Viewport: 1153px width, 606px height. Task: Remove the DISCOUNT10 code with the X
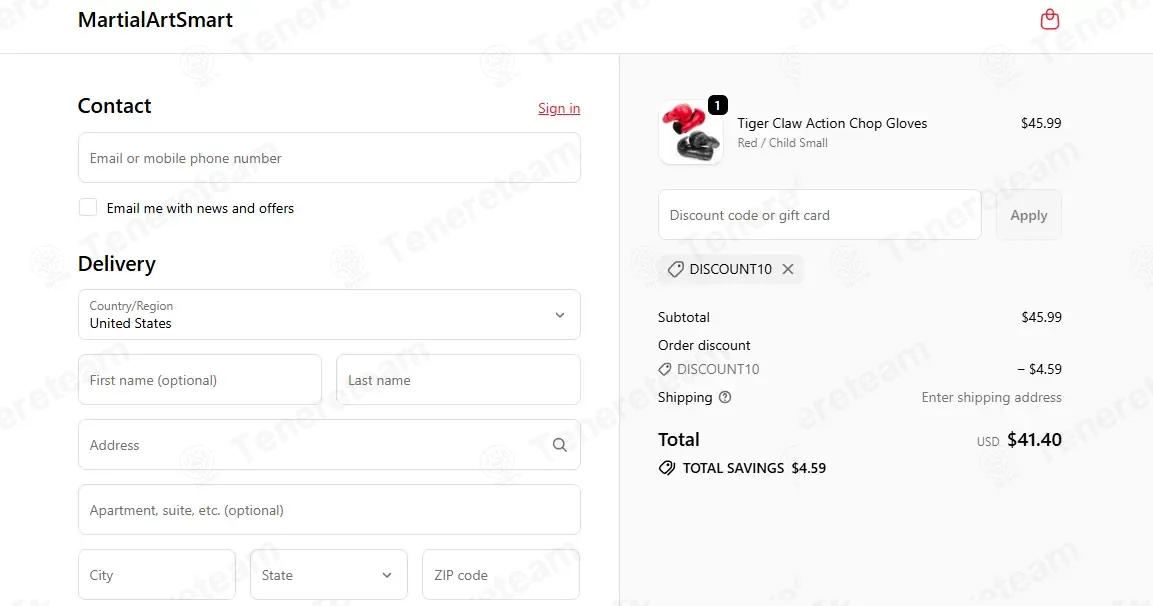click(788, 269)
